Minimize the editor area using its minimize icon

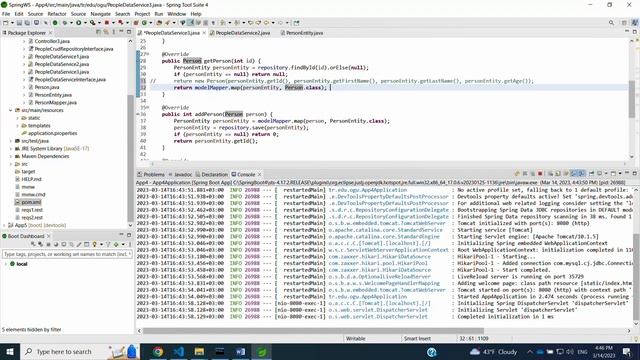627,31
